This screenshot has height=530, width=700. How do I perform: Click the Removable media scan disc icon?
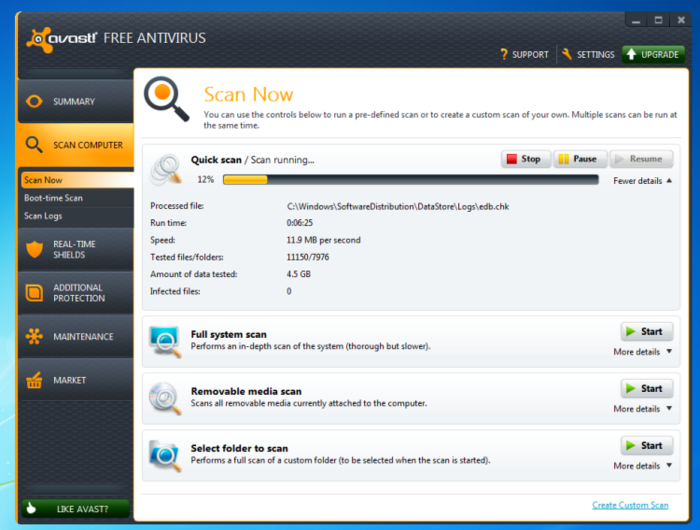[166, 398]
